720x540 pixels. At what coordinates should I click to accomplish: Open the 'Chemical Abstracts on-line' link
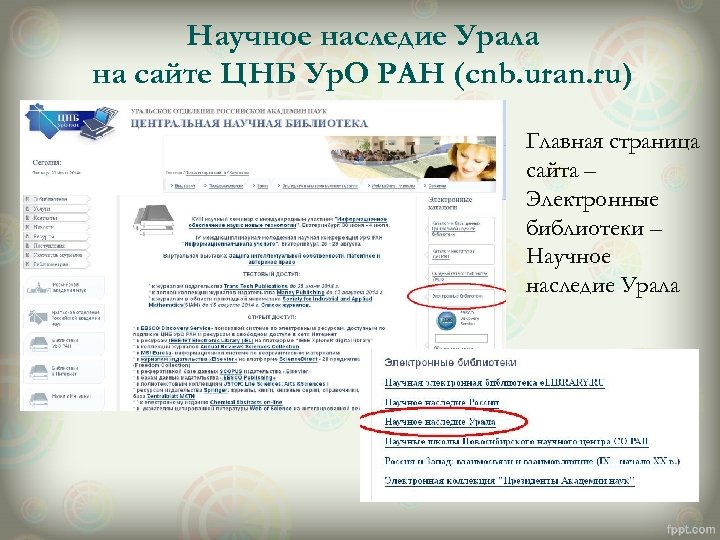coord(246,402)
